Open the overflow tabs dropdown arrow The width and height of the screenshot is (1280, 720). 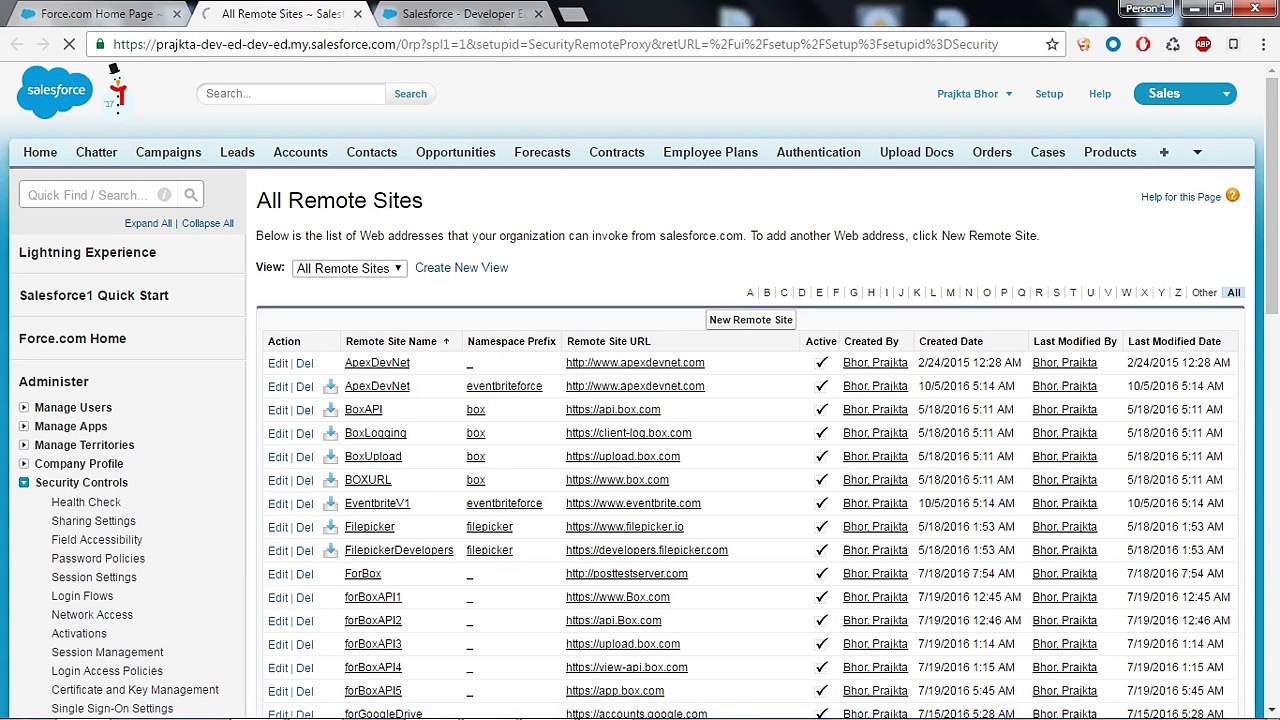[x=1197, y=152]
